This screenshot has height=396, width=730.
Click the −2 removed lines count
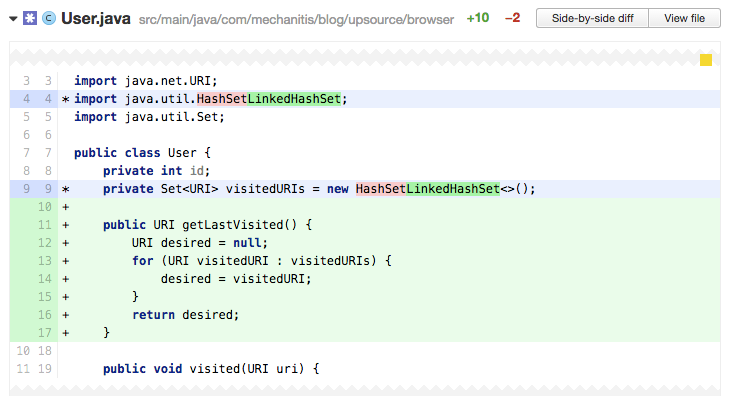coord(513,18)
